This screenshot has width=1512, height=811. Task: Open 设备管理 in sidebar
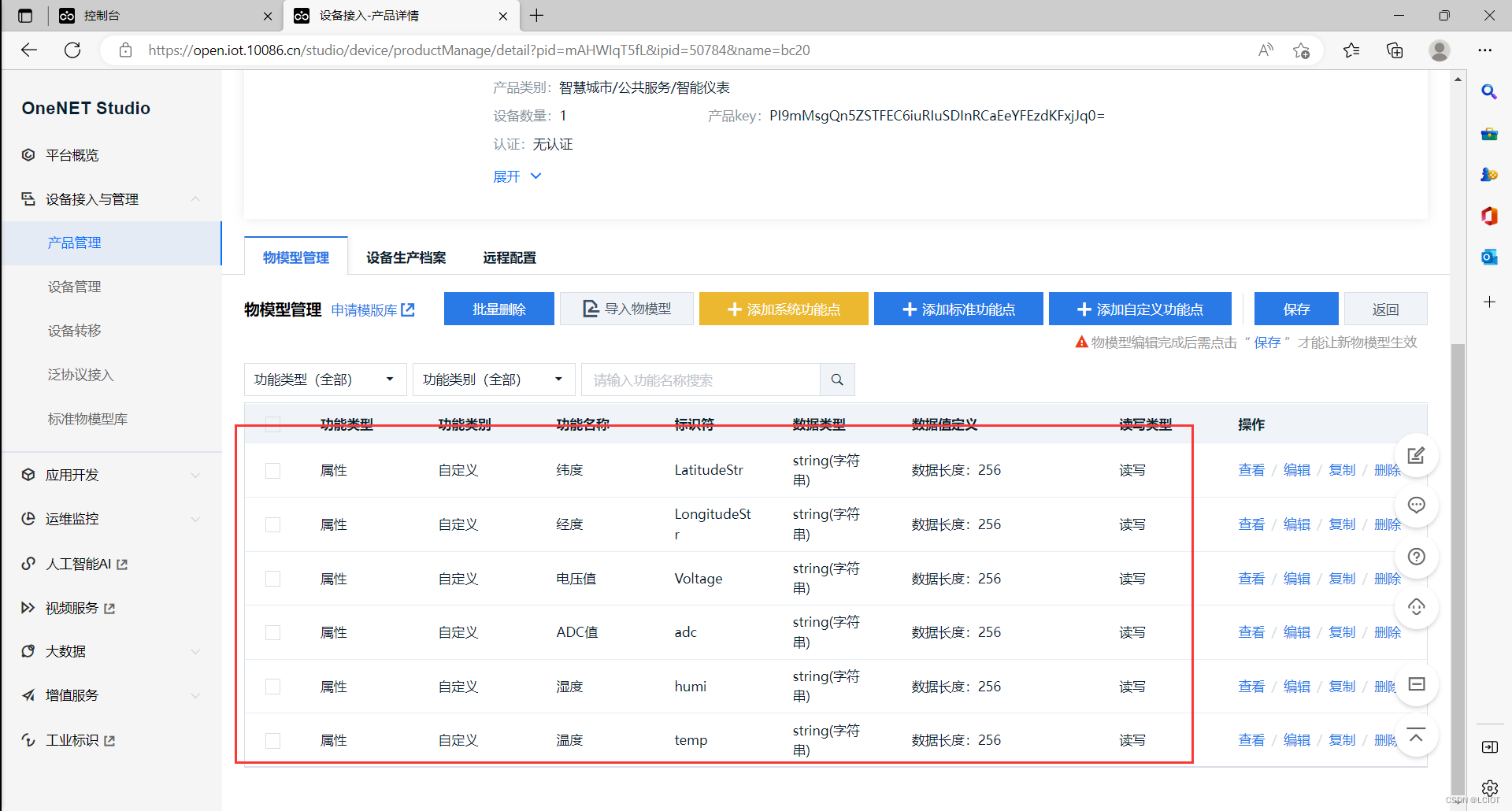[75, 287]
